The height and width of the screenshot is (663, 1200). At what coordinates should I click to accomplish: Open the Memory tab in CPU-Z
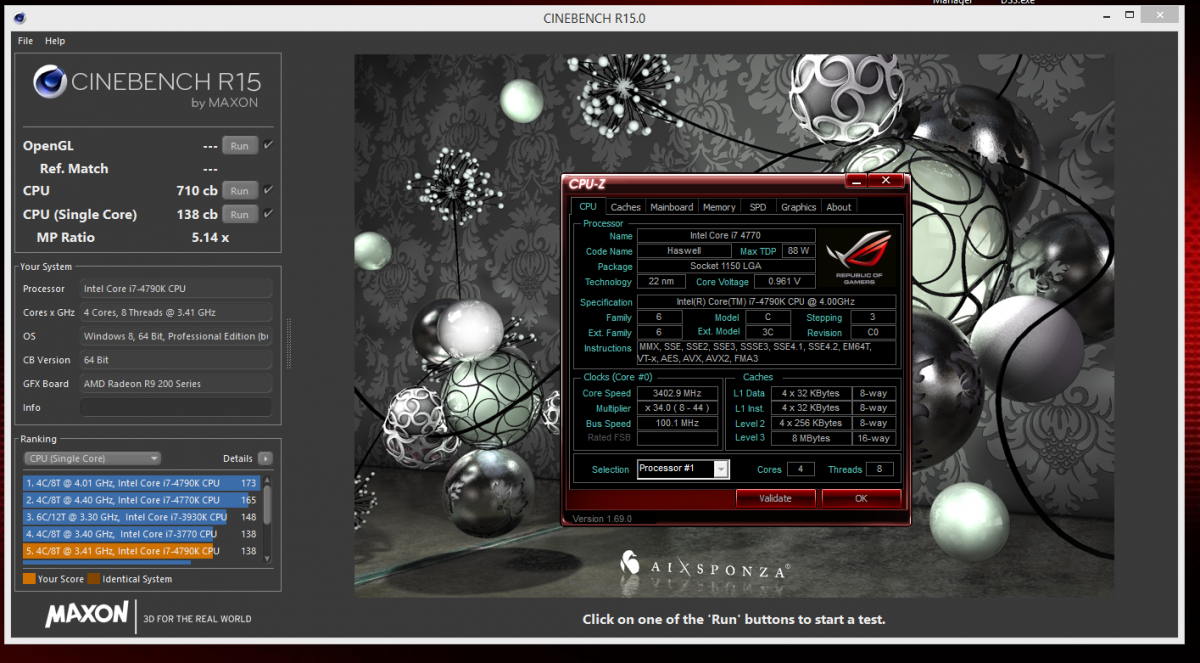pos(719,207)
